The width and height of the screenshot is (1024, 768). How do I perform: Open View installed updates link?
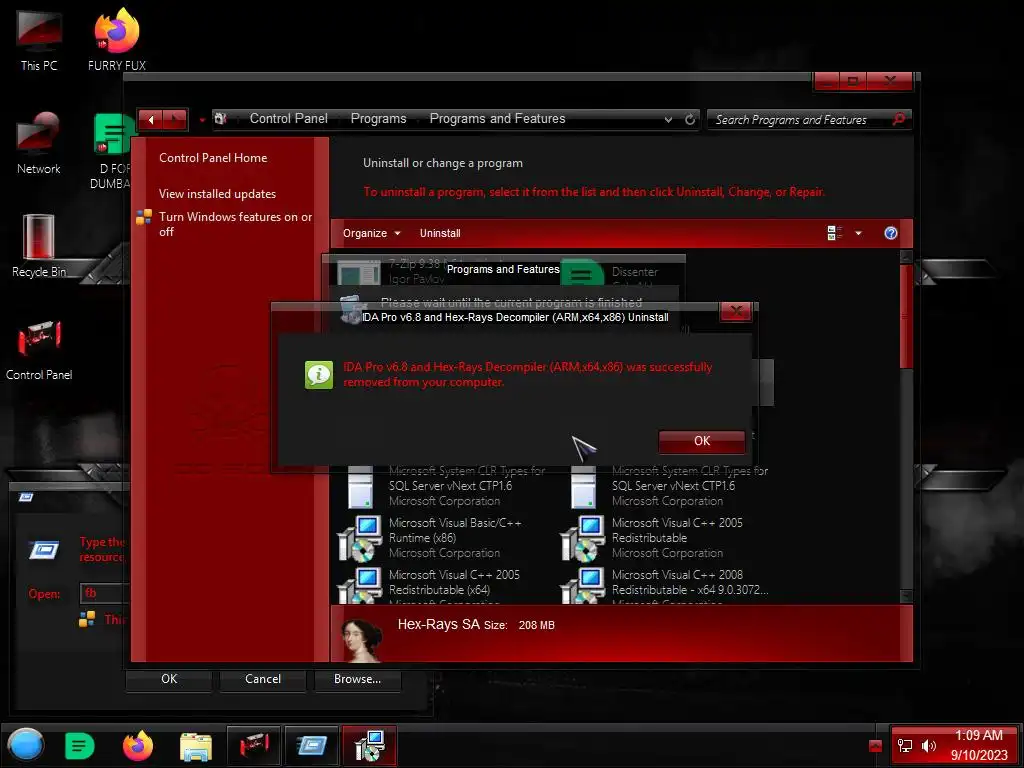[x=217, y=194]
